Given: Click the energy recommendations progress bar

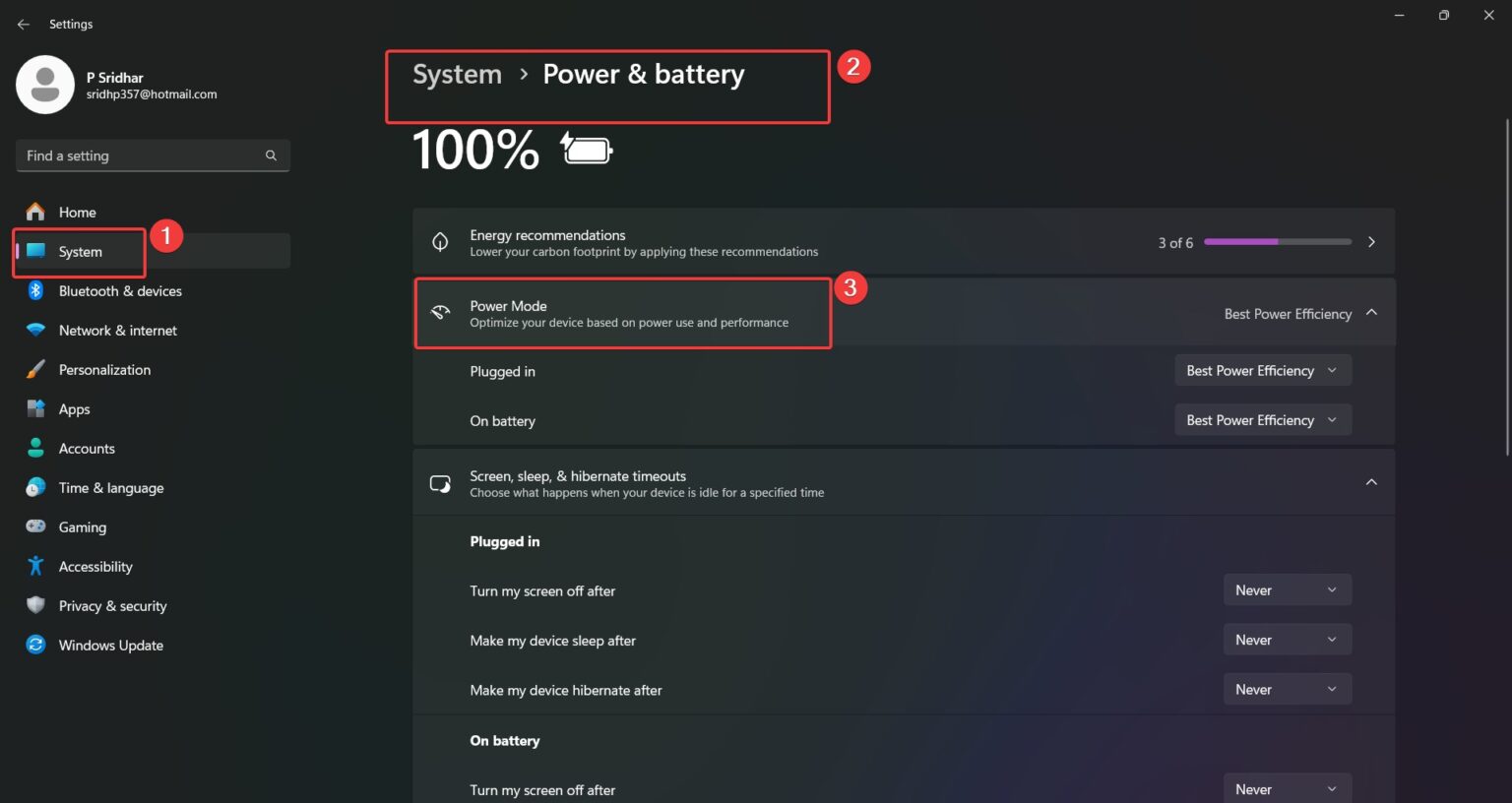Looking at the screenshot, I should (x=1278, y=241).
